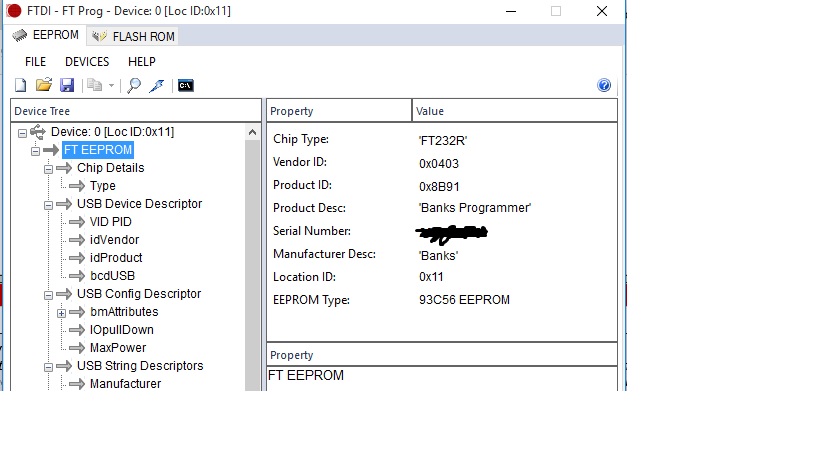The height and width of the screenshot is (460, 819).
Task: Scan and parse with magnifier icon
Action: (x=134, y=85)
